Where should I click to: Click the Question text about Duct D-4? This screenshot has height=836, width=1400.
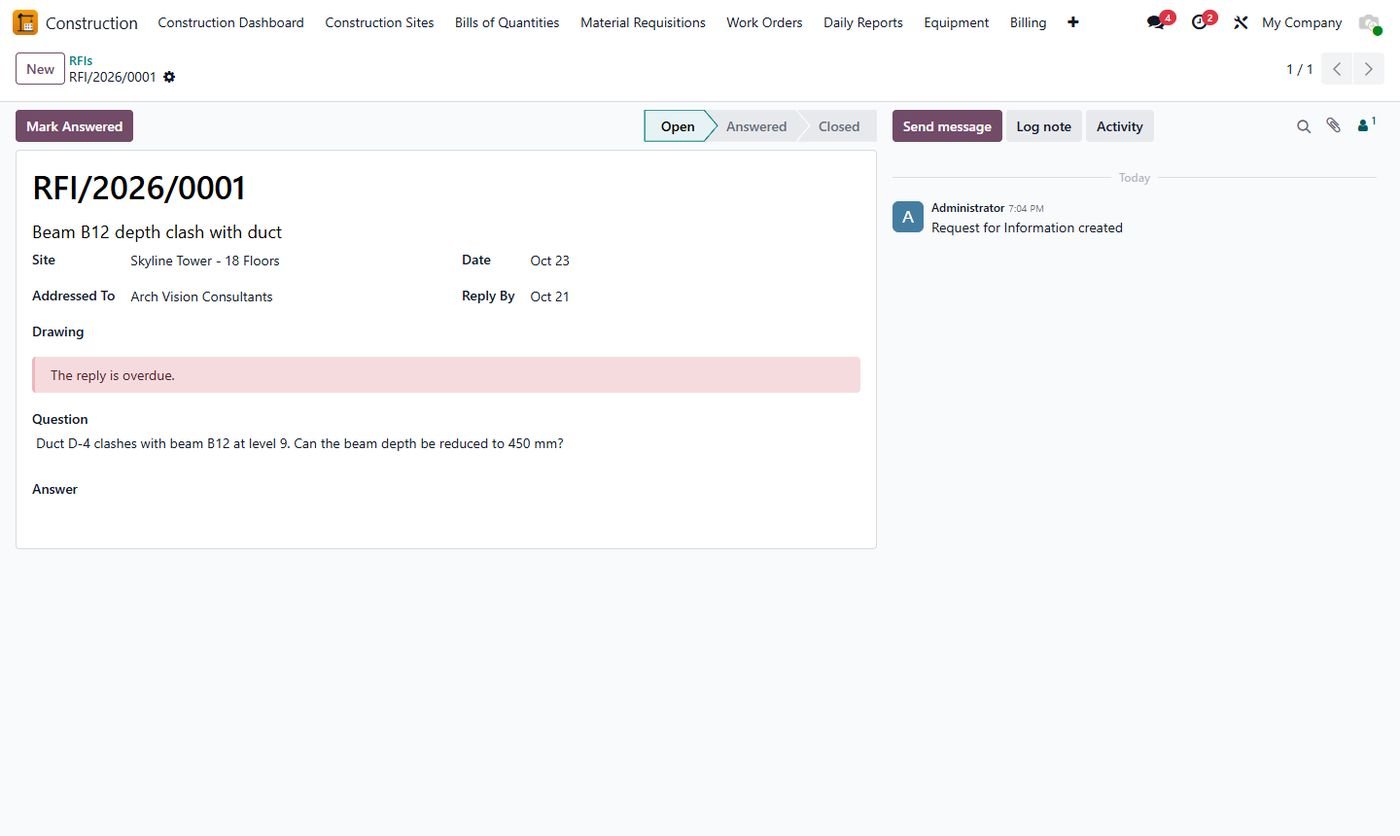pyautogui.click(x=300, y=443)
